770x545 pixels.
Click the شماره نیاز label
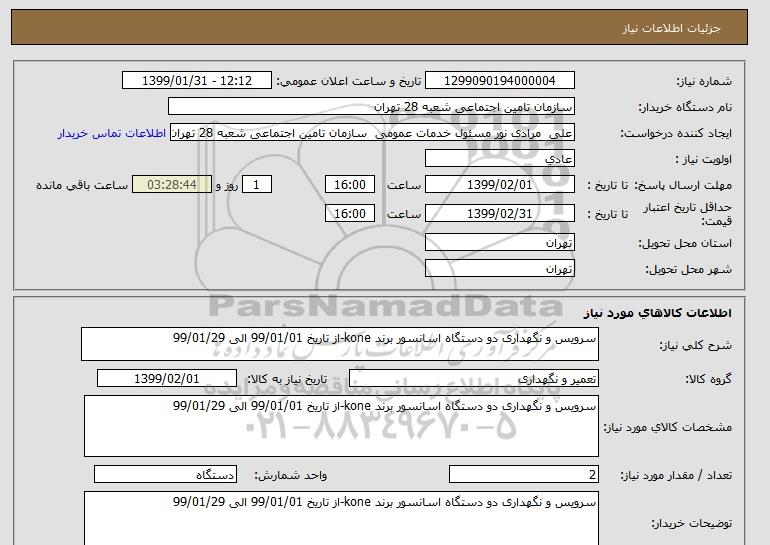(x=704, y=82)
